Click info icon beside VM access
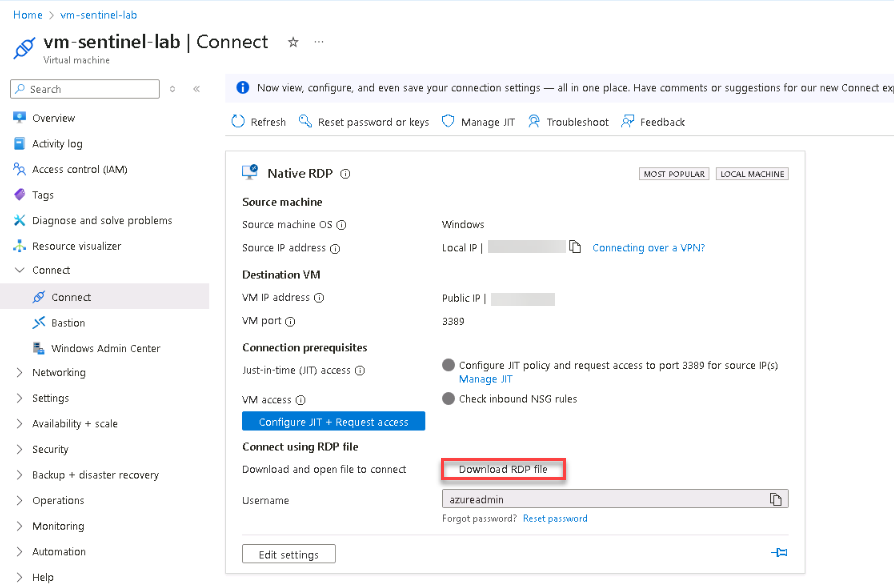 tap(300, 400)
